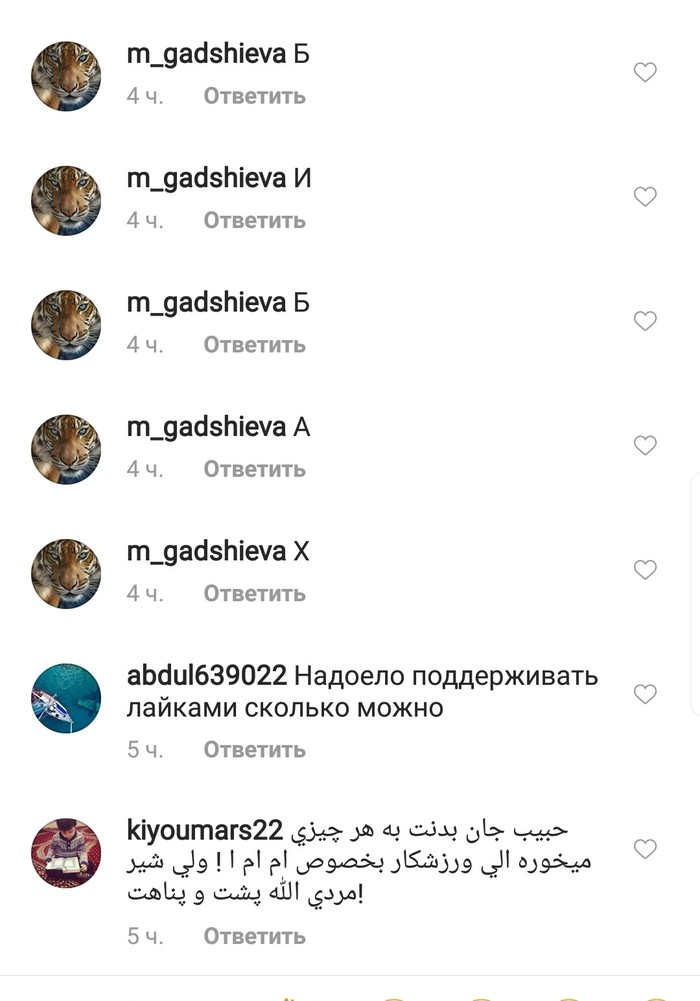Image resolution: width=700 pixels, height=1001 pixels.
Task: Open tiger avatar beside the top comment
Action: (66, 76)
